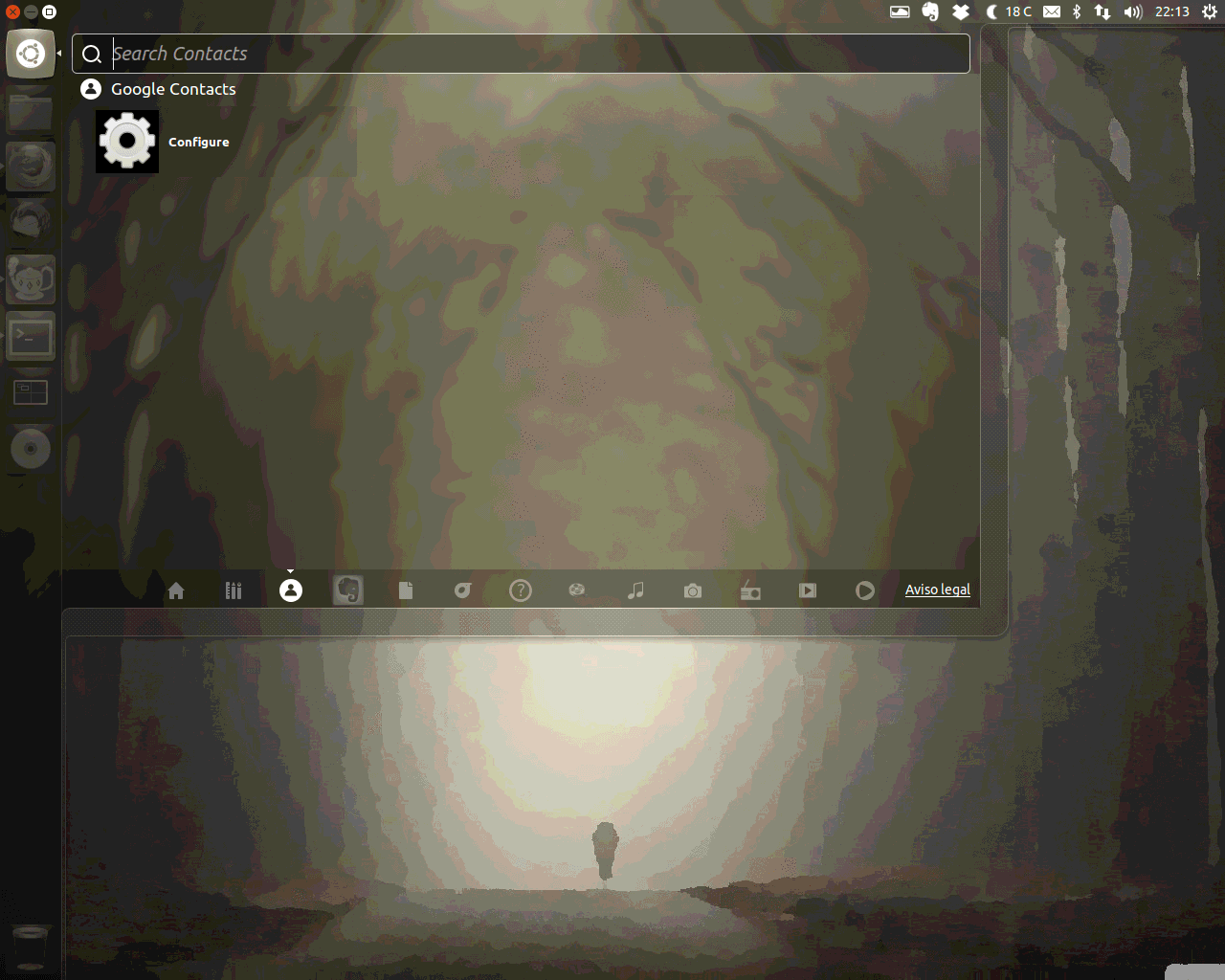Image resolution: width=1225 pixels, height=980 pixels.
Task: Select the Contacts lens icon
Action: pos(291,590)
